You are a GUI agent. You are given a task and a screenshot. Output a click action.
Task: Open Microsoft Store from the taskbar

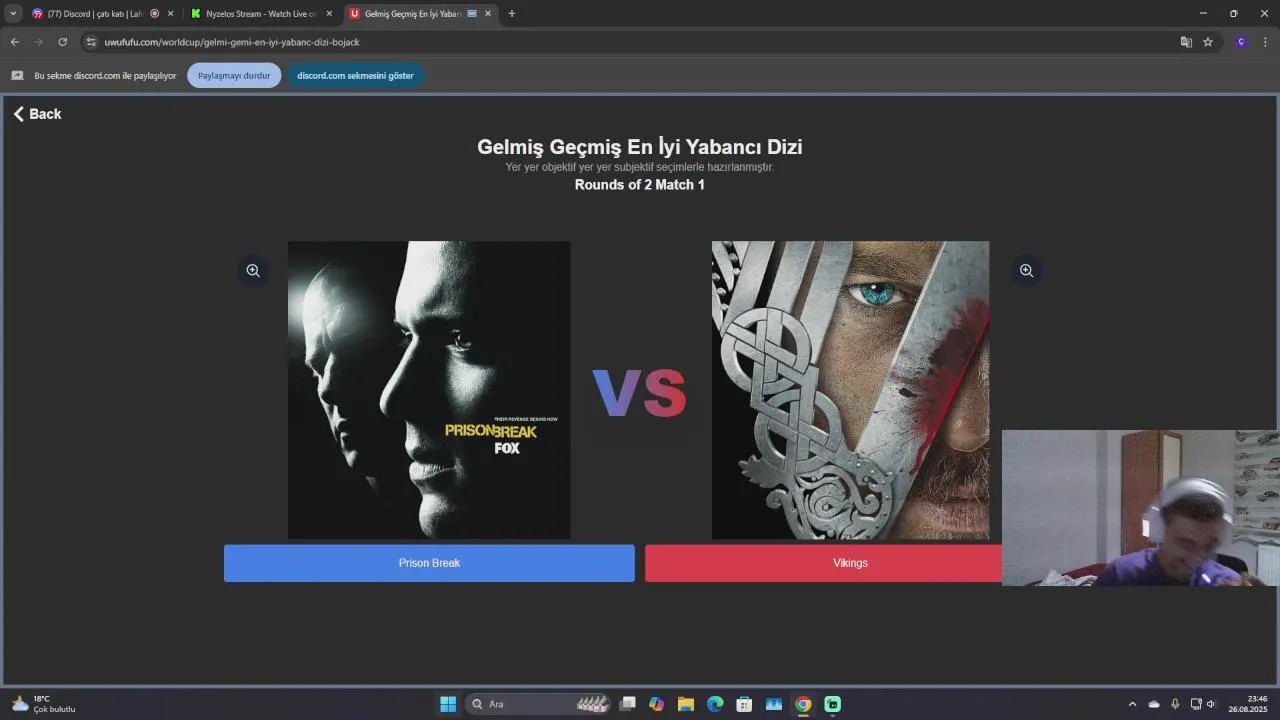pos(744,704)
